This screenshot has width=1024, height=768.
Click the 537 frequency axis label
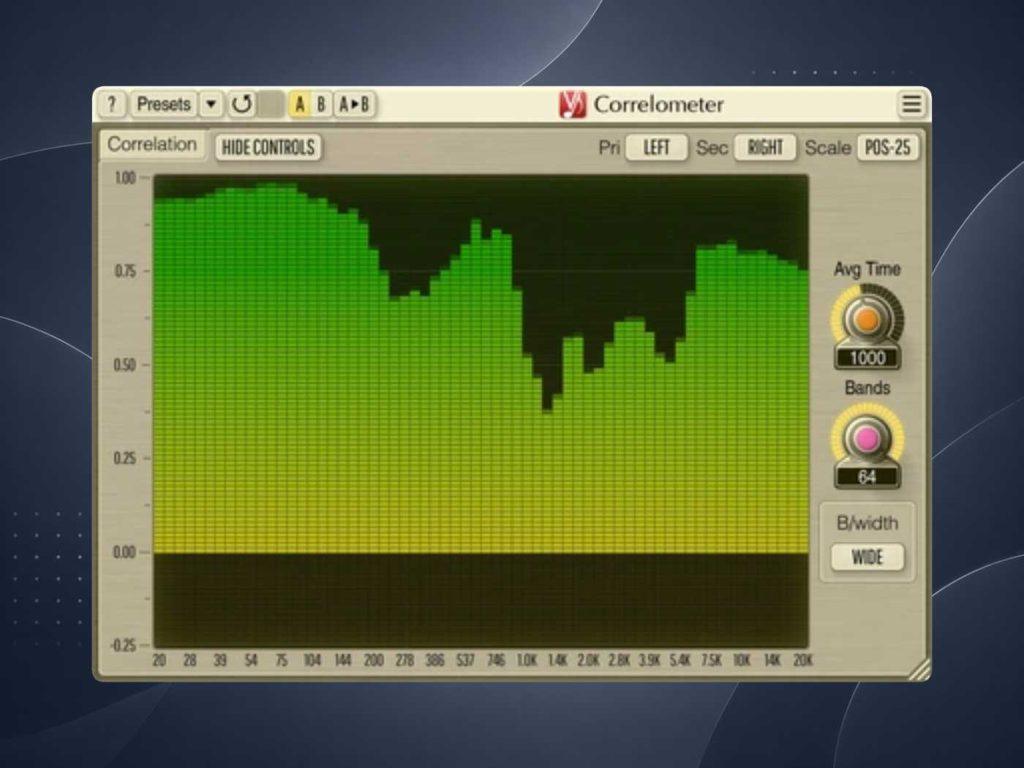point(465,661)
